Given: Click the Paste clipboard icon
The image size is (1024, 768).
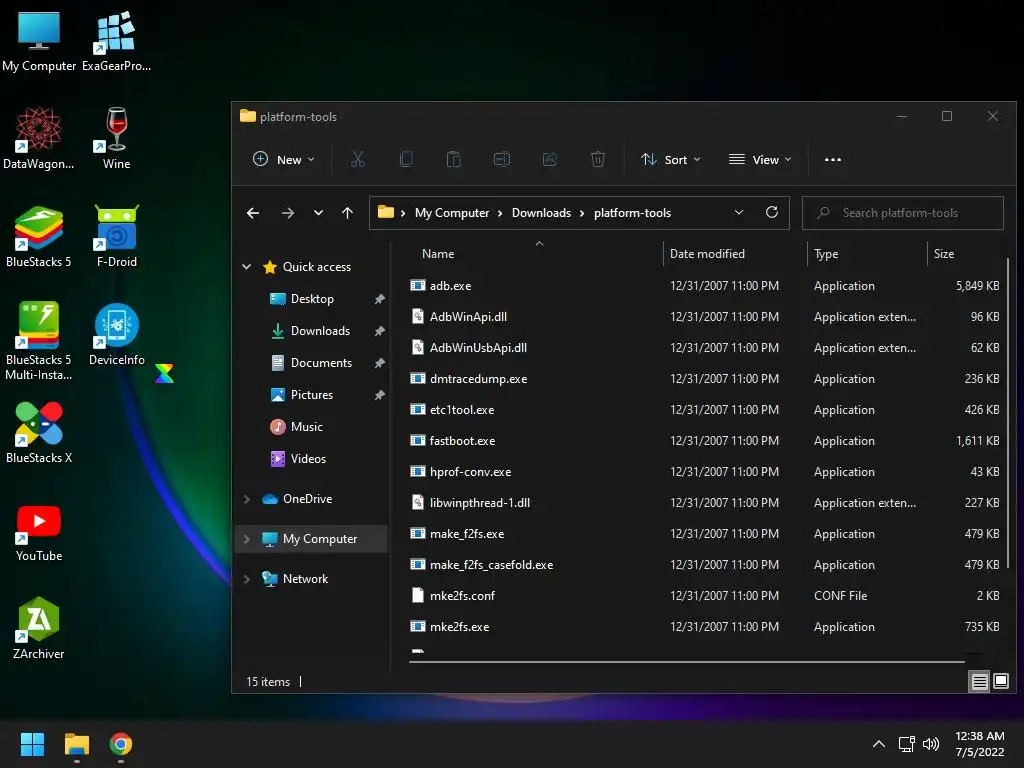Looking at the screenshot, I should pos(453,159).
